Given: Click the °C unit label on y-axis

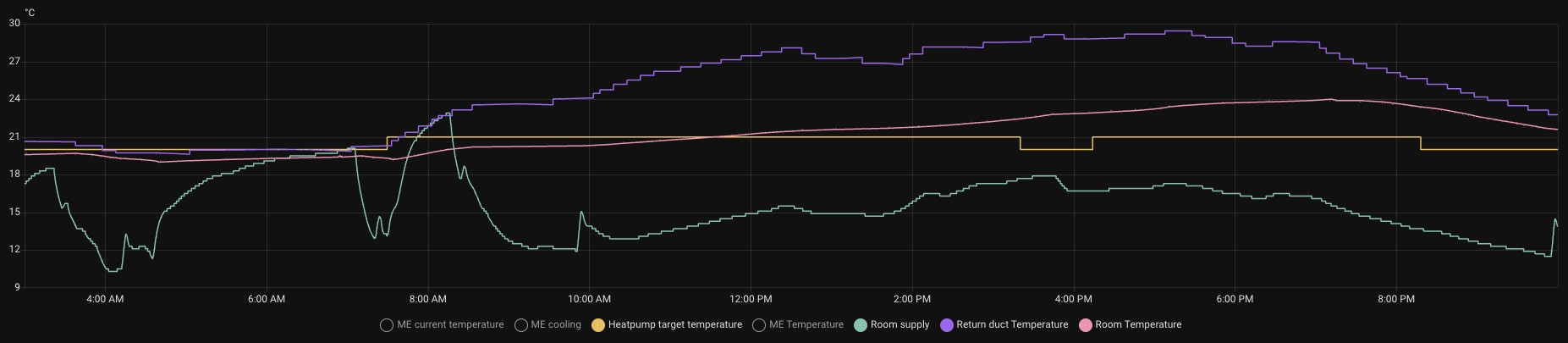Looking at the screenshot, I should 30,13.
